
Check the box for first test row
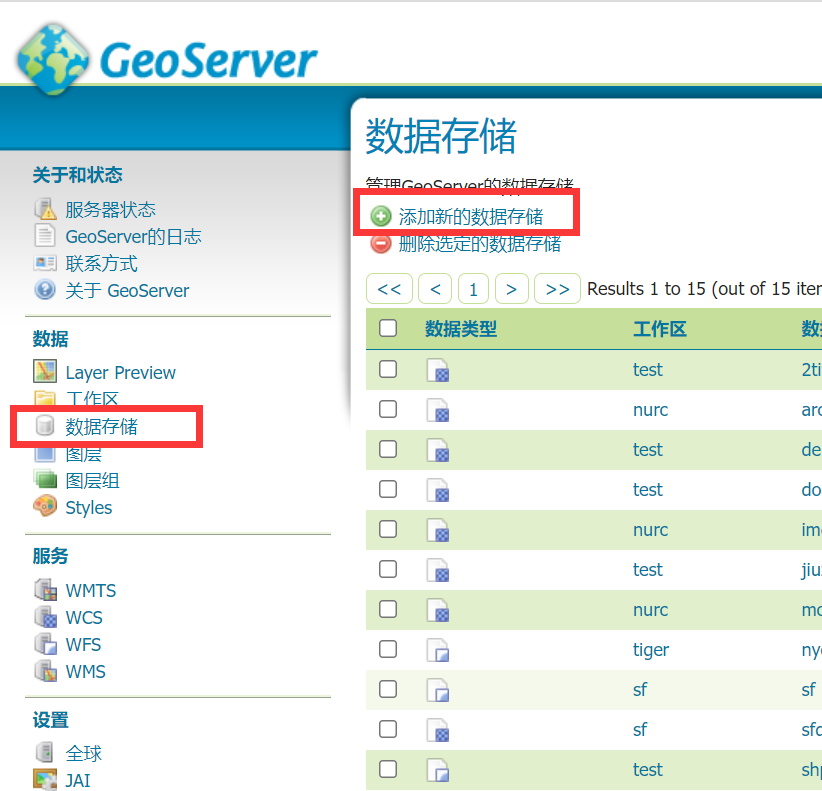coord(388,369)
